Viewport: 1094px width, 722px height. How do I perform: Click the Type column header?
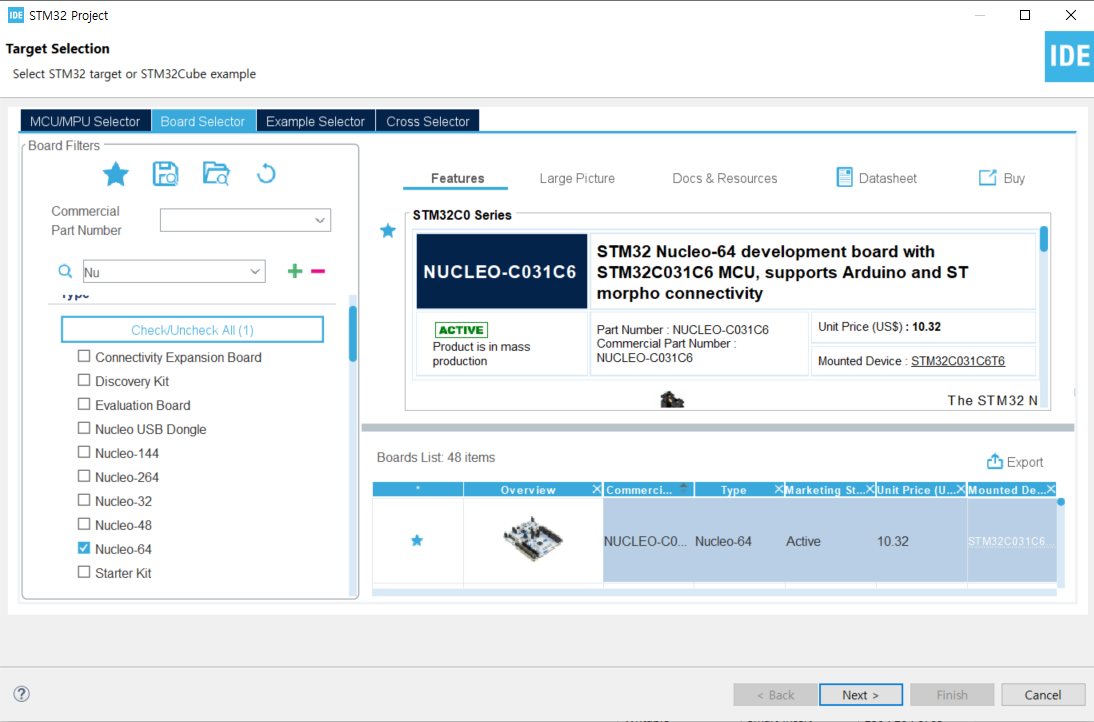coord(733,490)
